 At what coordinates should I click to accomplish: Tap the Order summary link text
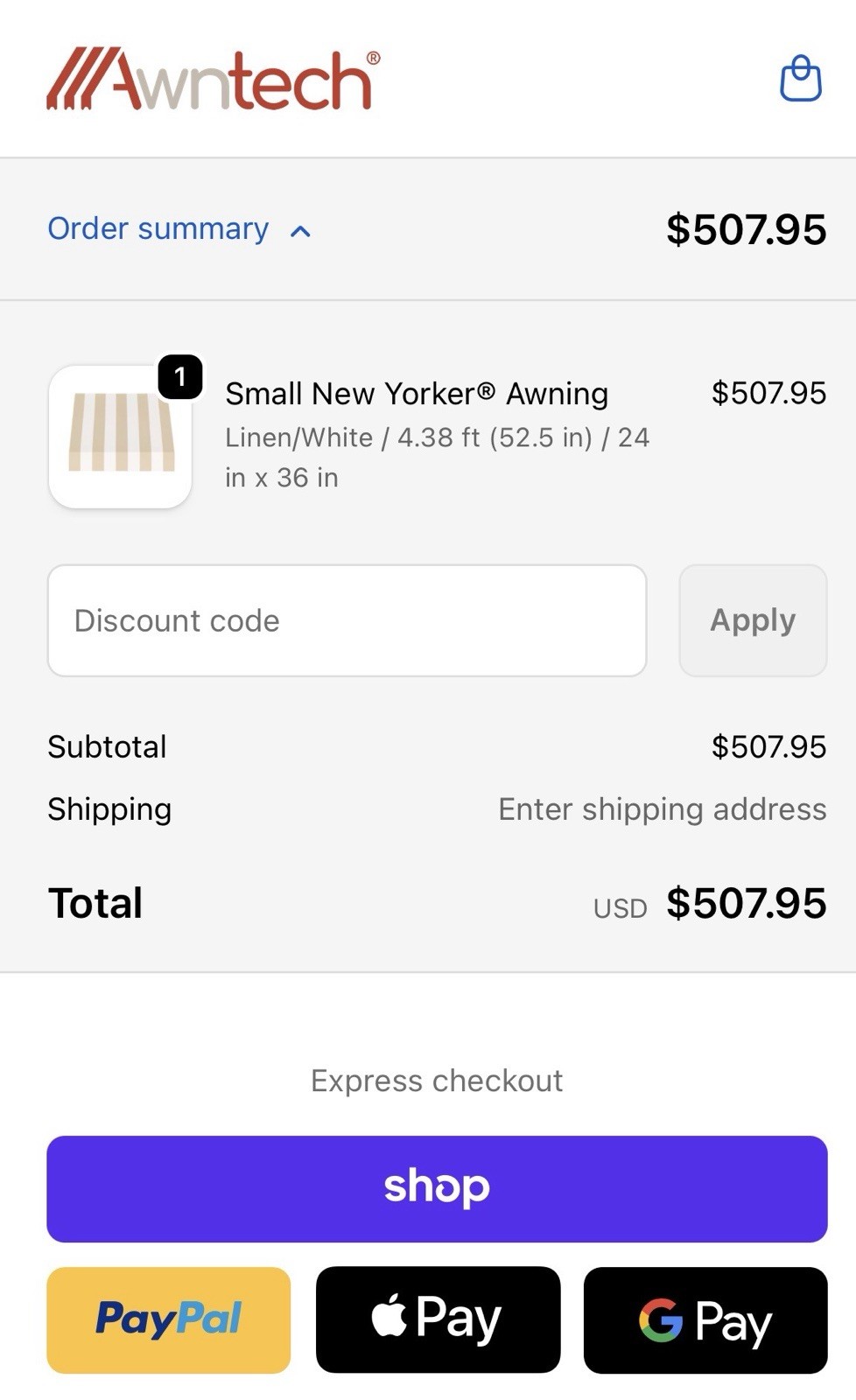pos(158,228)
